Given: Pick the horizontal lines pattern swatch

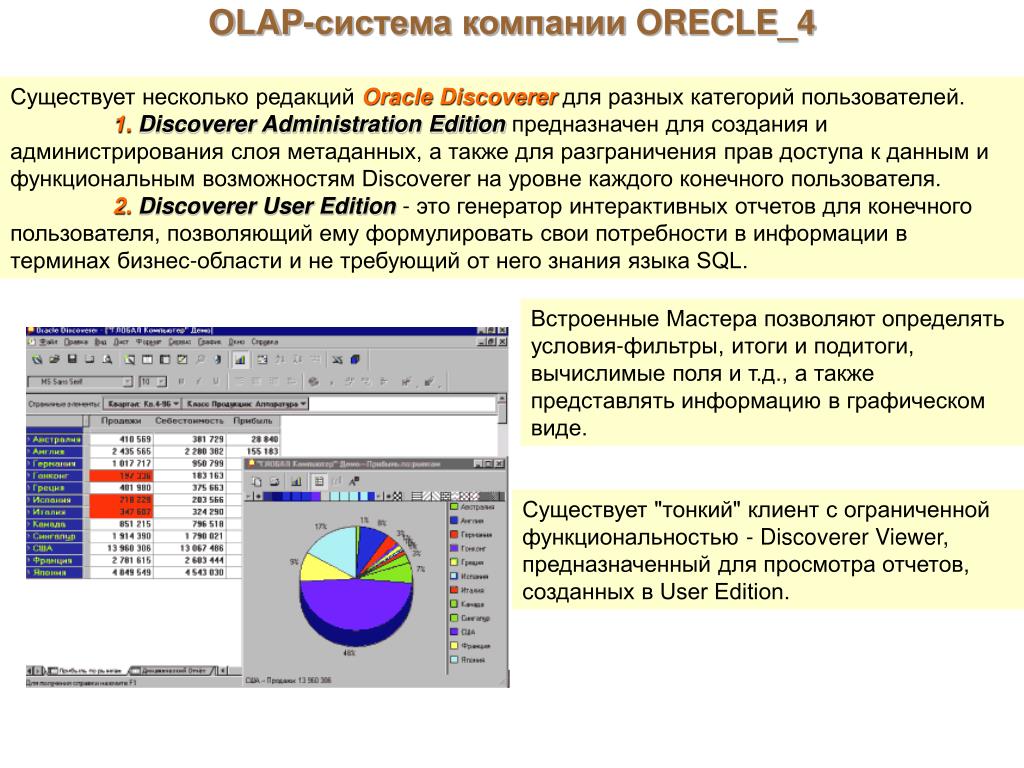Looking at the screenshot, I should (417, 496).
